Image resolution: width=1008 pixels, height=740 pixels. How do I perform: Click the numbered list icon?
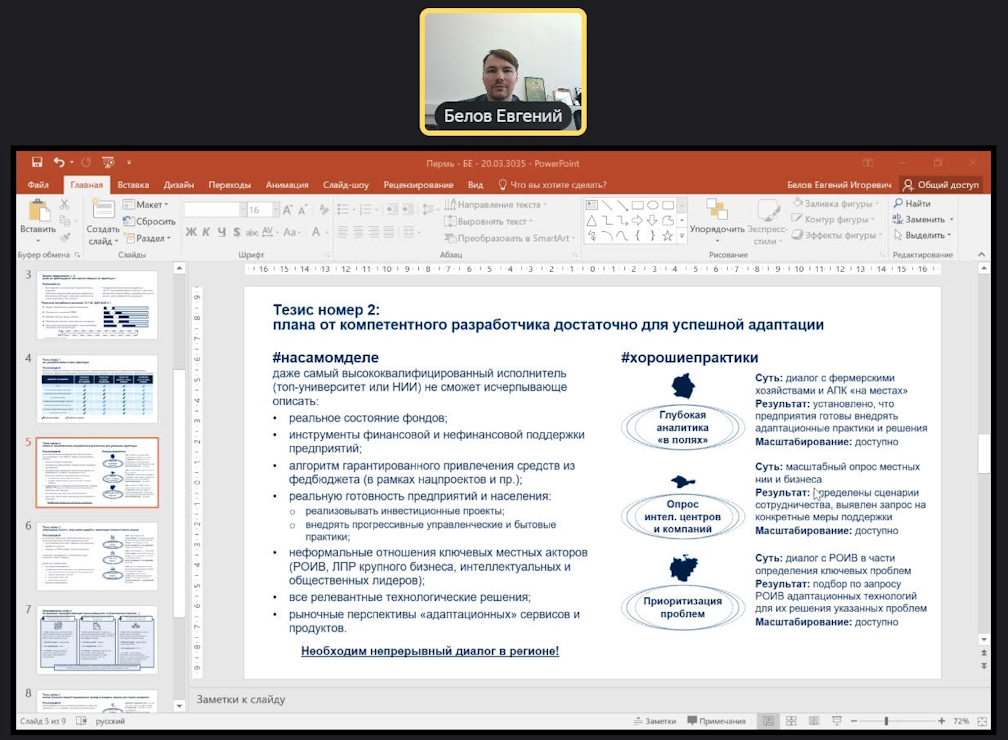click(368, 210)
